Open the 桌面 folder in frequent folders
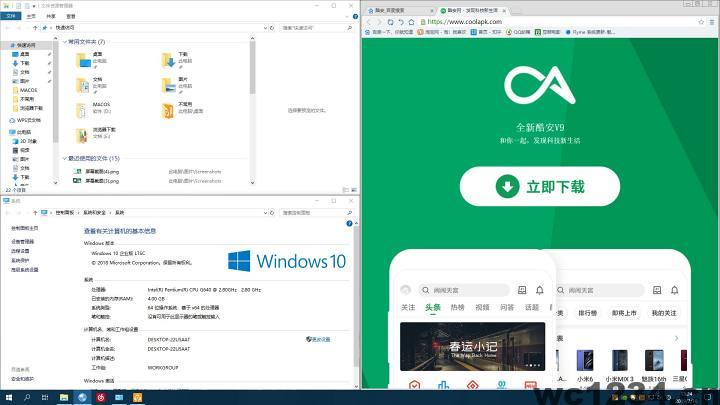 tap(92, 60)
